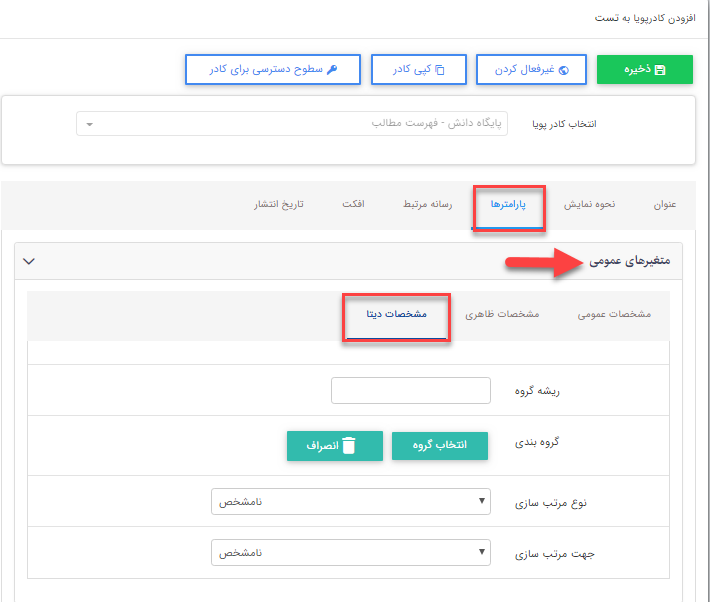Open the تاریخ انتشار tab
Screen dimensions: 710x602
click(278, 204)
